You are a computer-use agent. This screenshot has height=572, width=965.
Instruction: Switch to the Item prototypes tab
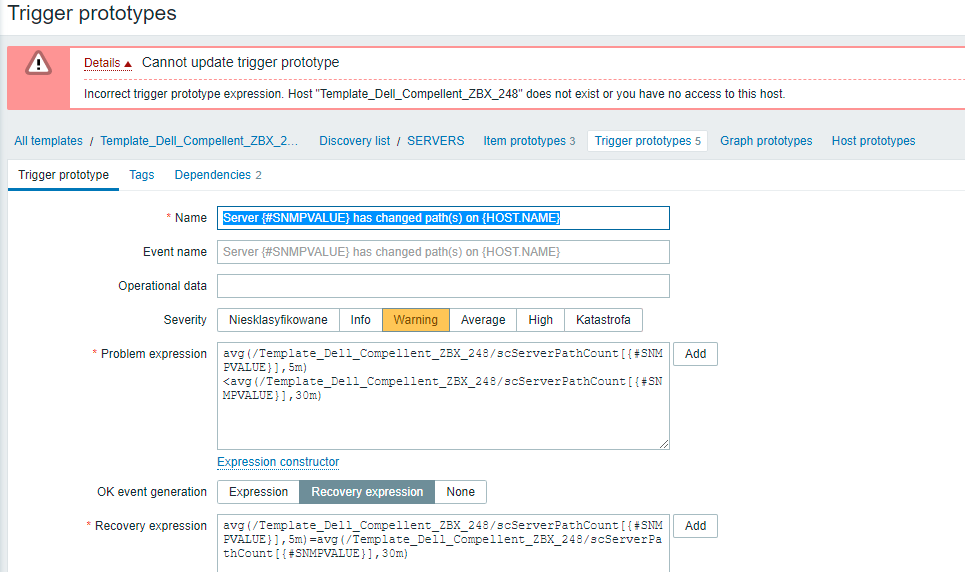[529, 141]
